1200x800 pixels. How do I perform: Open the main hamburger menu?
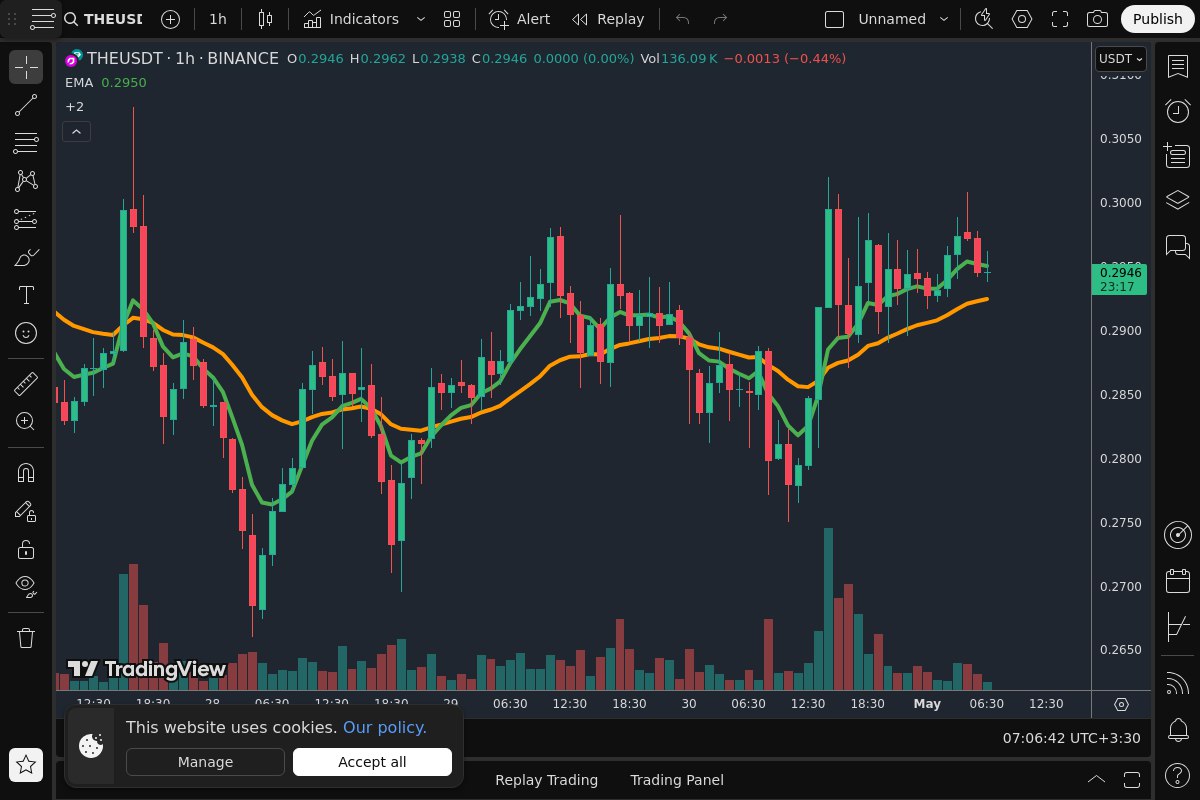[x=42, y=18]
